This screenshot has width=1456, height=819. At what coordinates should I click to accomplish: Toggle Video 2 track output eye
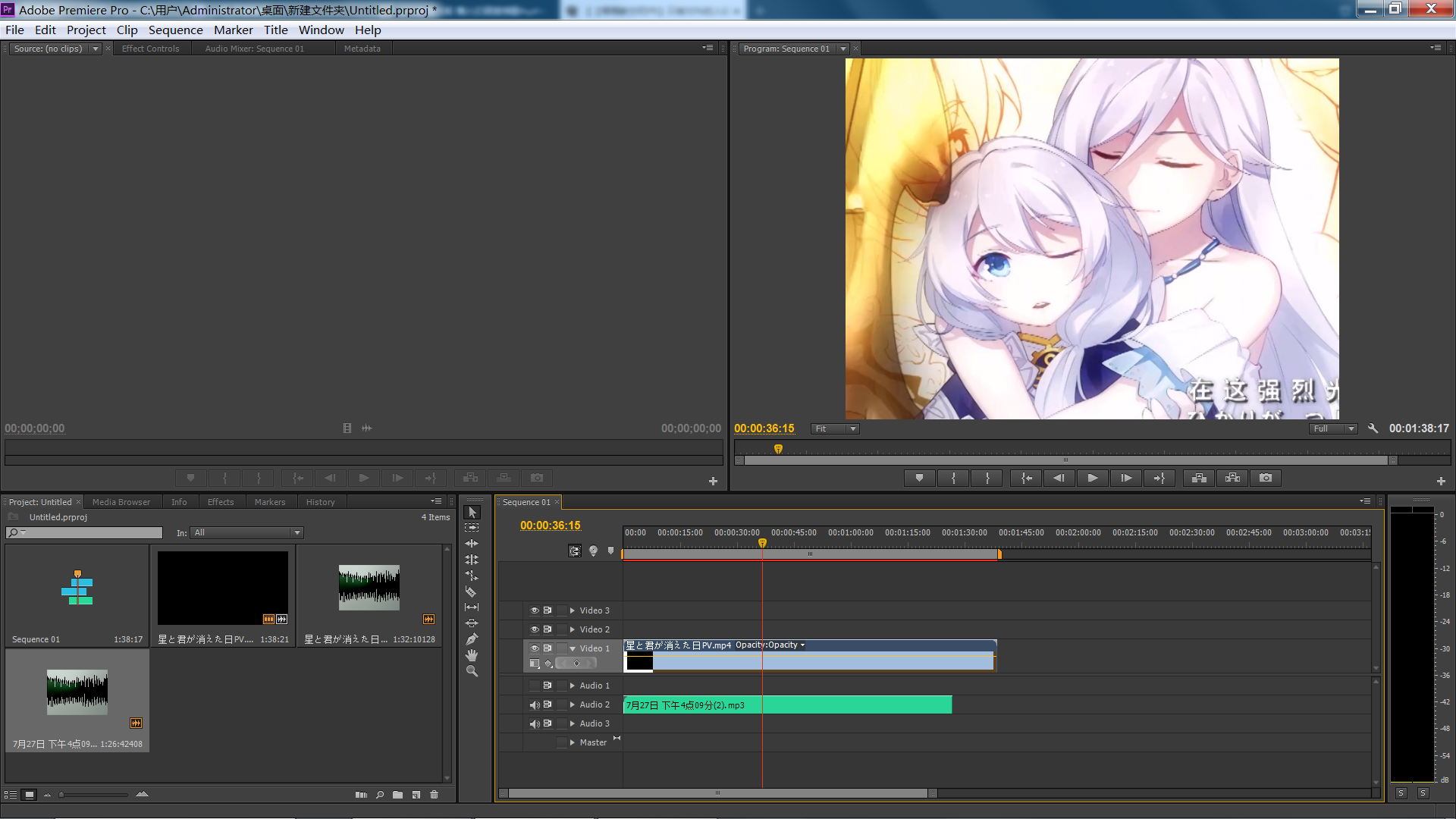click(x=534, y=629)
